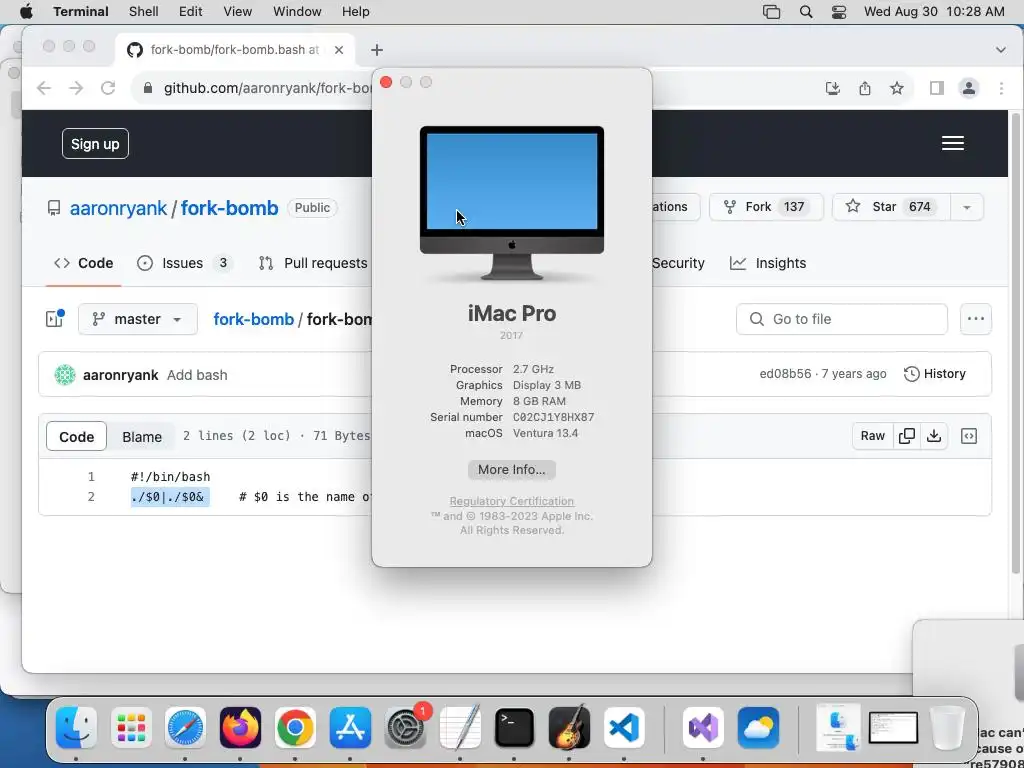Image resolution: width=1024 pixels, height=768 pixels.
Task: Bookmark this page with the star icon
Action: (x=897, y=88)
